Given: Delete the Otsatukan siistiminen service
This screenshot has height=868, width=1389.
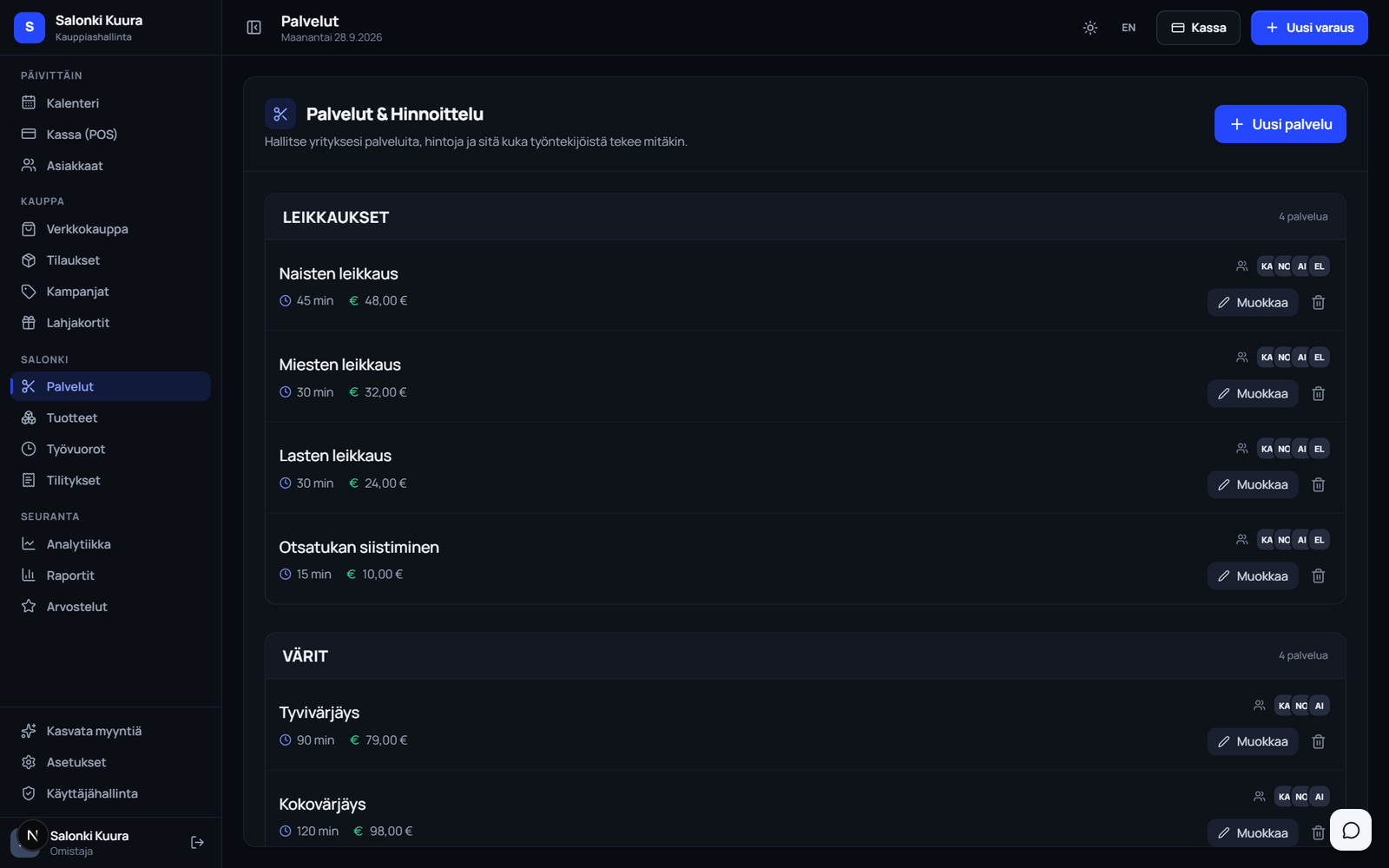Looking at the screenshot, I should pos(1318,576).
